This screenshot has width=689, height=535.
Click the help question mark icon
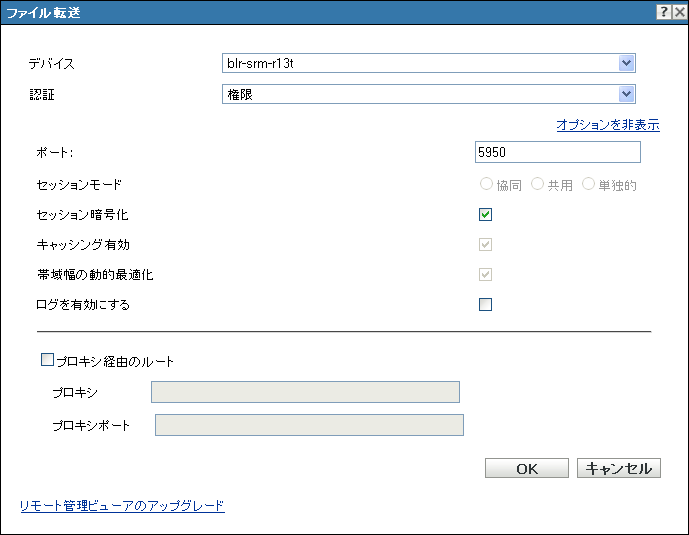(663, 12)
